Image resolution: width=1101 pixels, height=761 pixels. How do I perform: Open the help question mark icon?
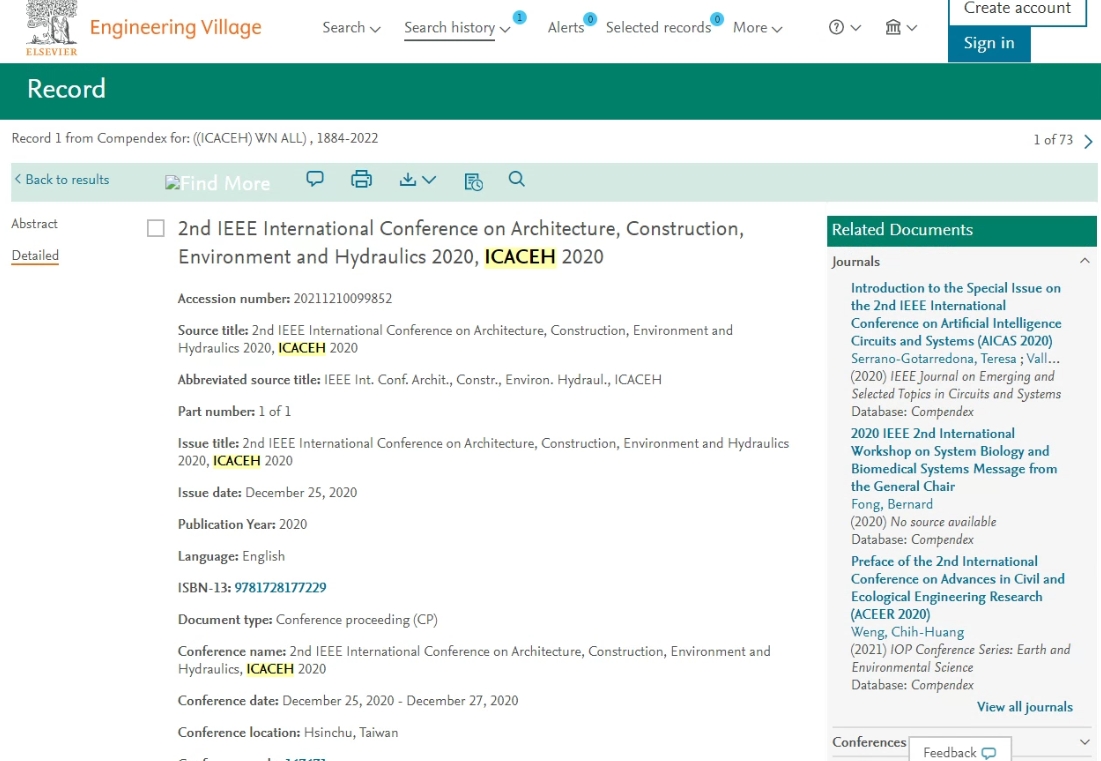[x=836, y=27]
